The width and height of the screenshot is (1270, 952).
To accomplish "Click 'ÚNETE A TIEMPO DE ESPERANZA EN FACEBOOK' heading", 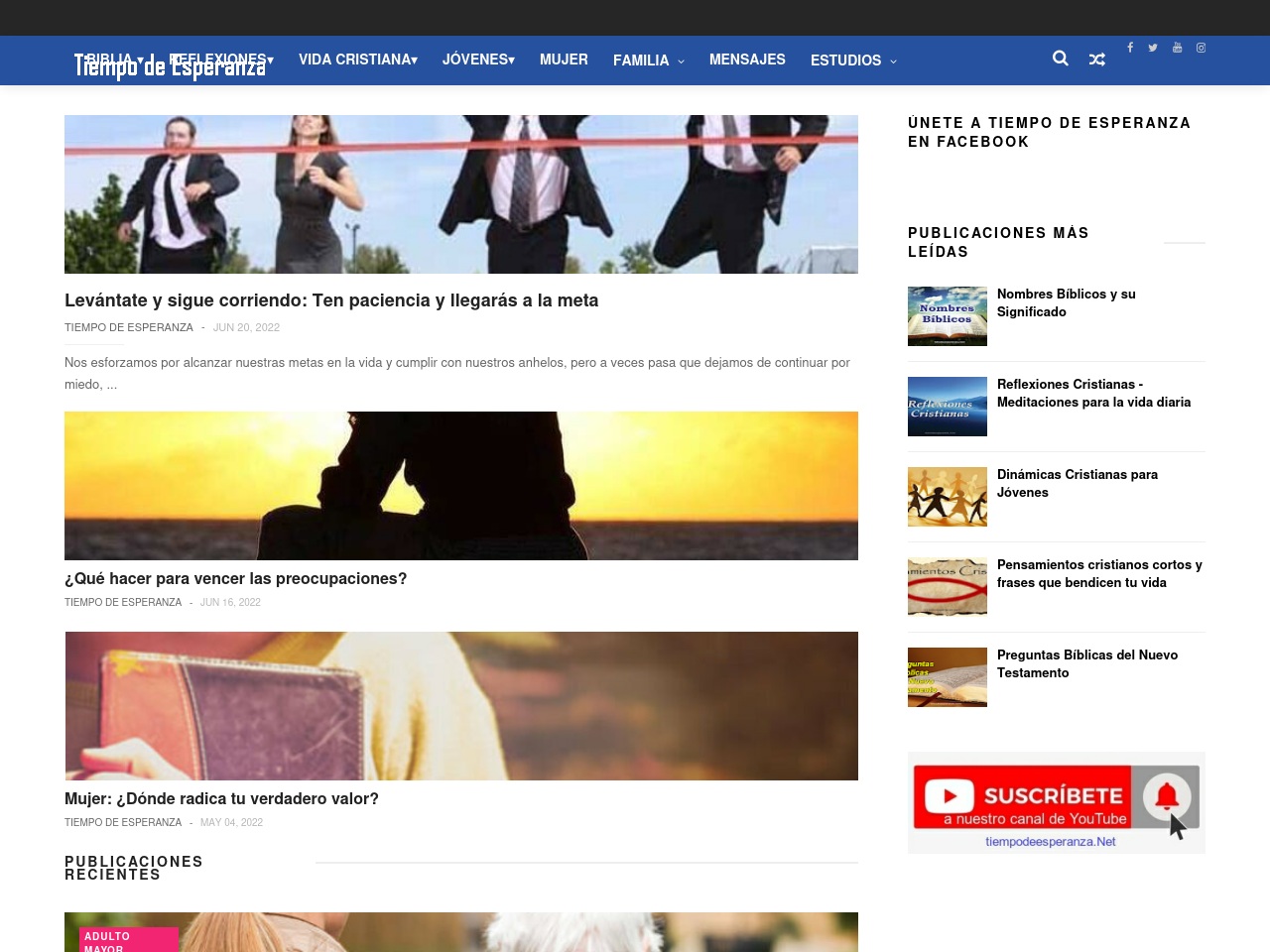I will tap(1049, 132).
